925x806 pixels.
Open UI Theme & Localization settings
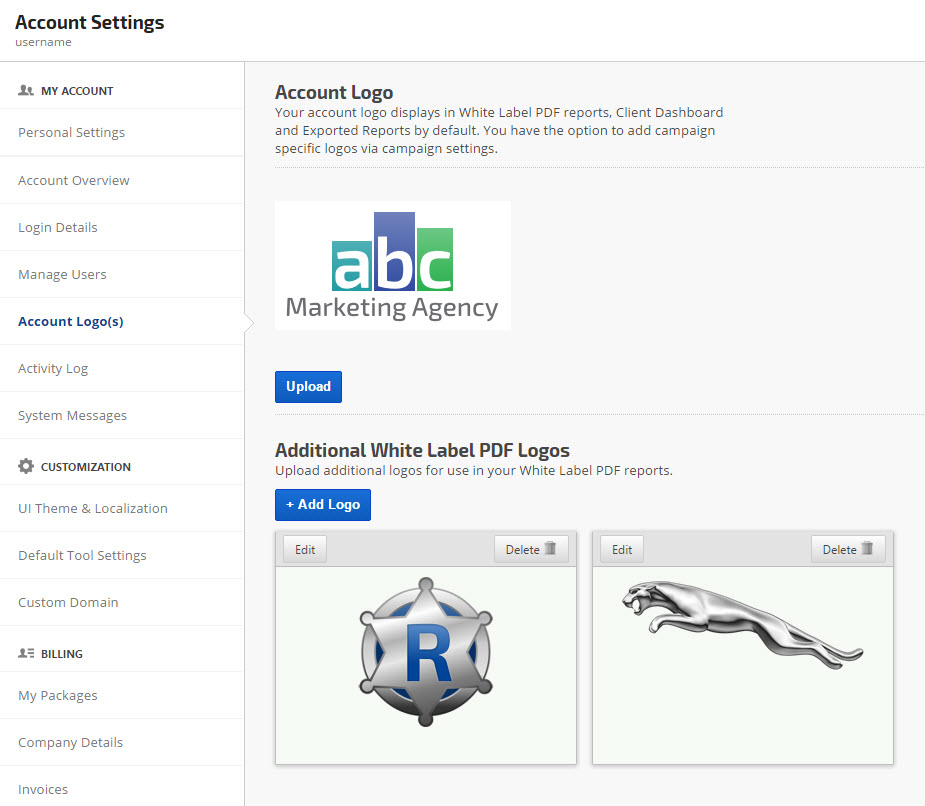[93, 509]
